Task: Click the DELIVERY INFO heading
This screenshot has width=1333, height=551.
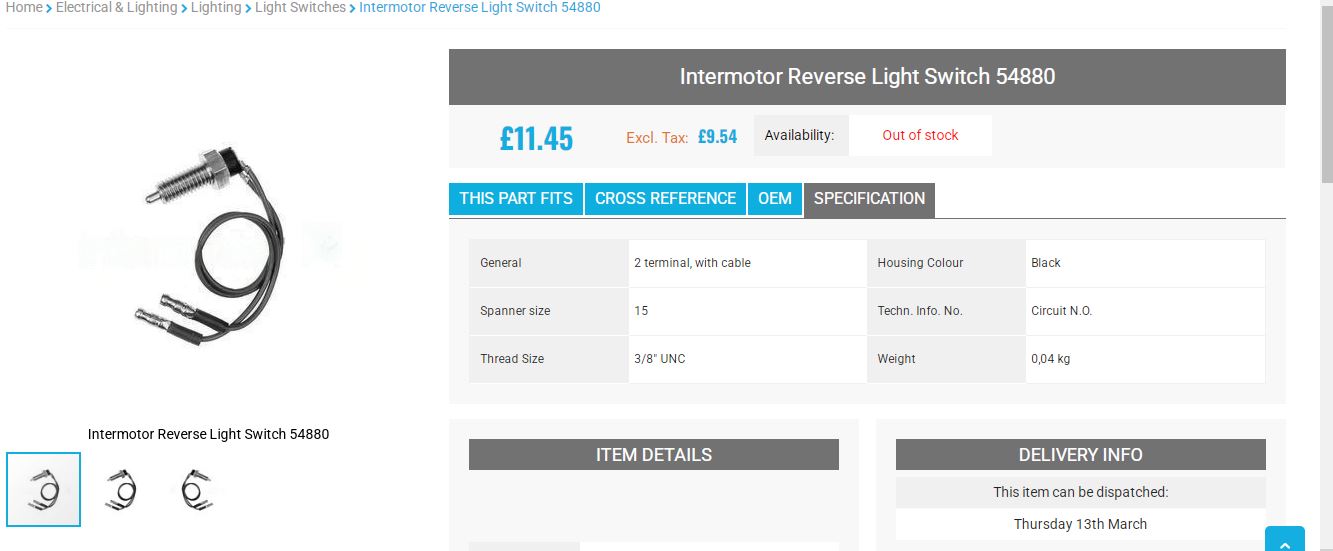Action: tap(1081, 454)
